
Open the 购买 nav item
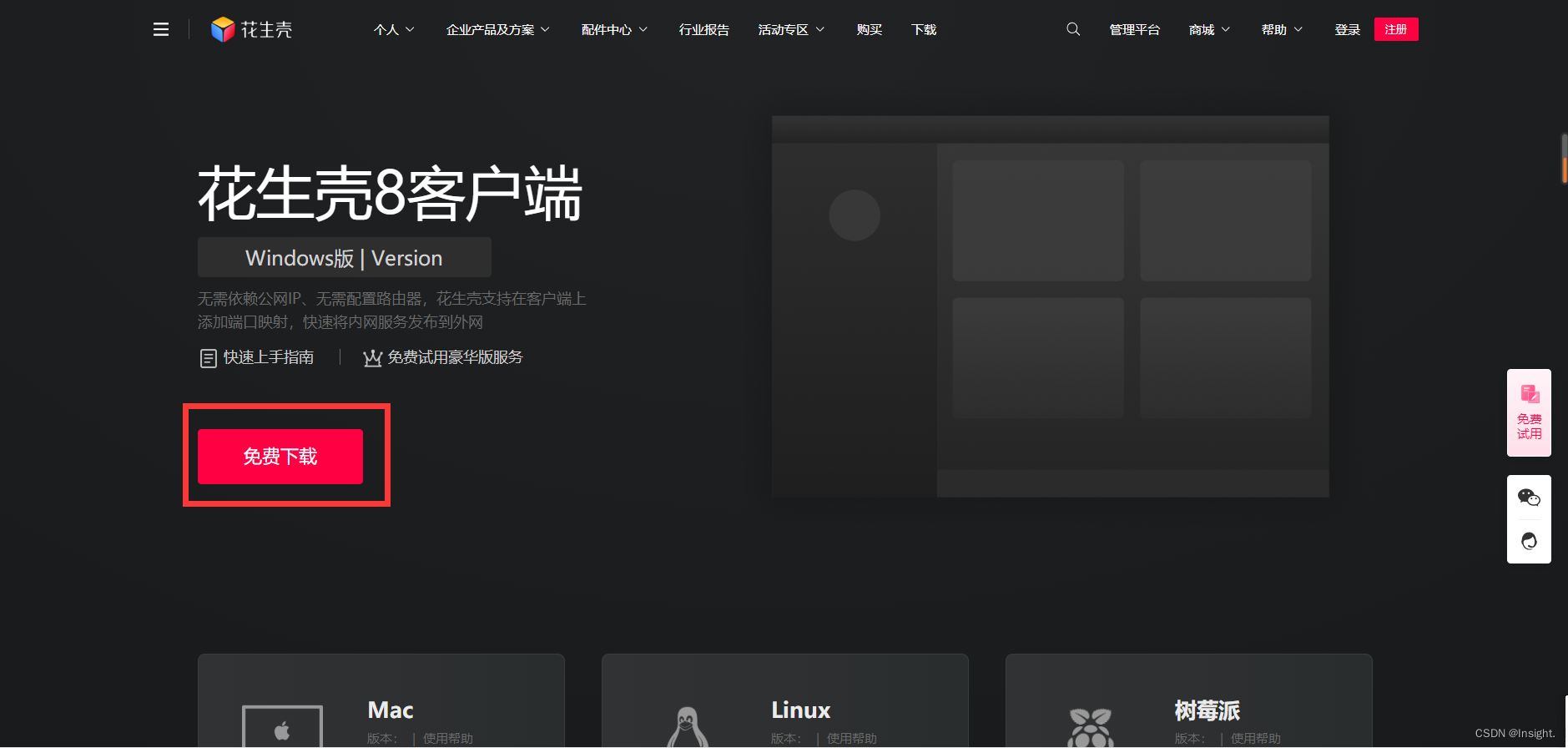869,30
